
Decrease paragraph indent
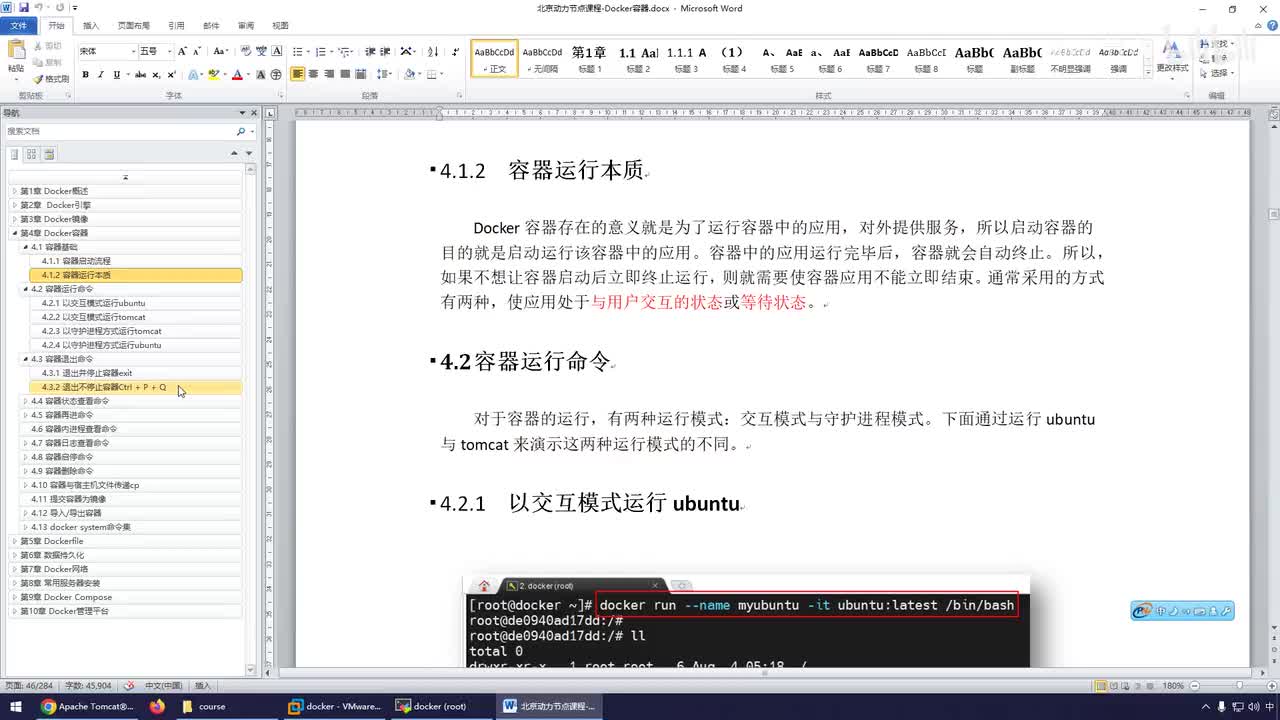click(370, 51)
